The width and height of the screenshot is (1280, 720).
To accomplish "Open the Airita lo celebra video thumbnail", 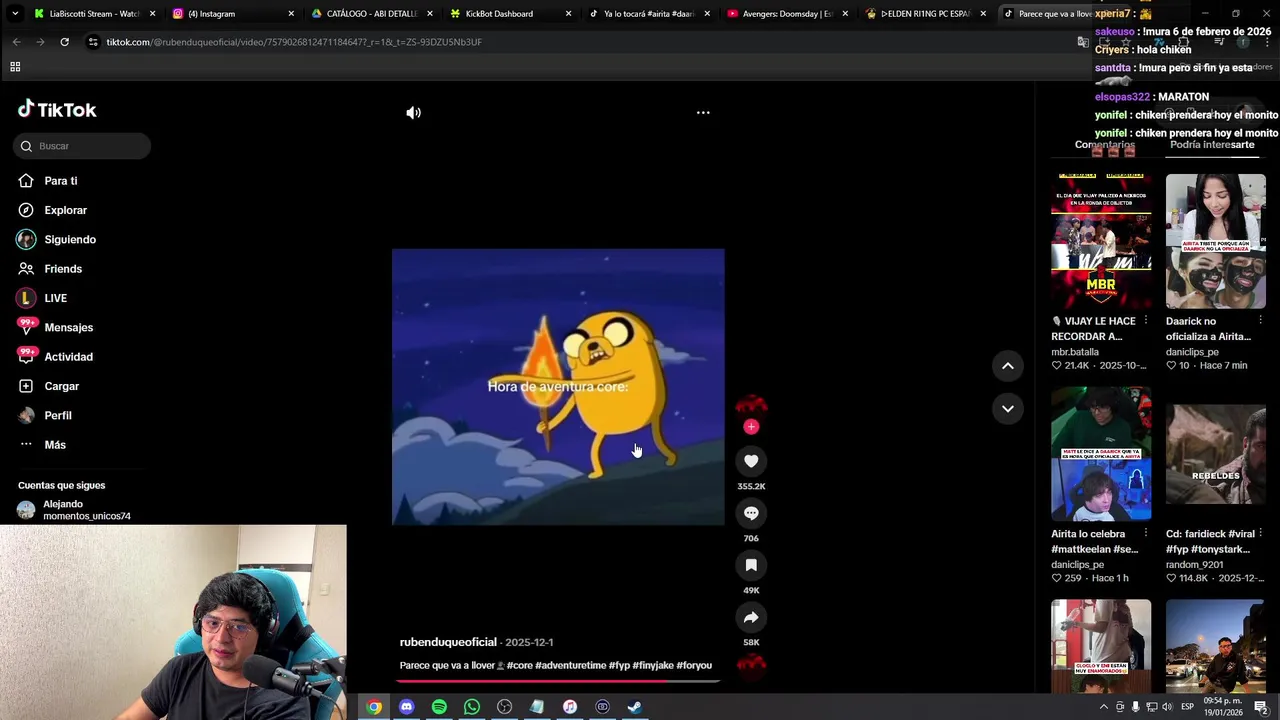I will pos(1101,454).
